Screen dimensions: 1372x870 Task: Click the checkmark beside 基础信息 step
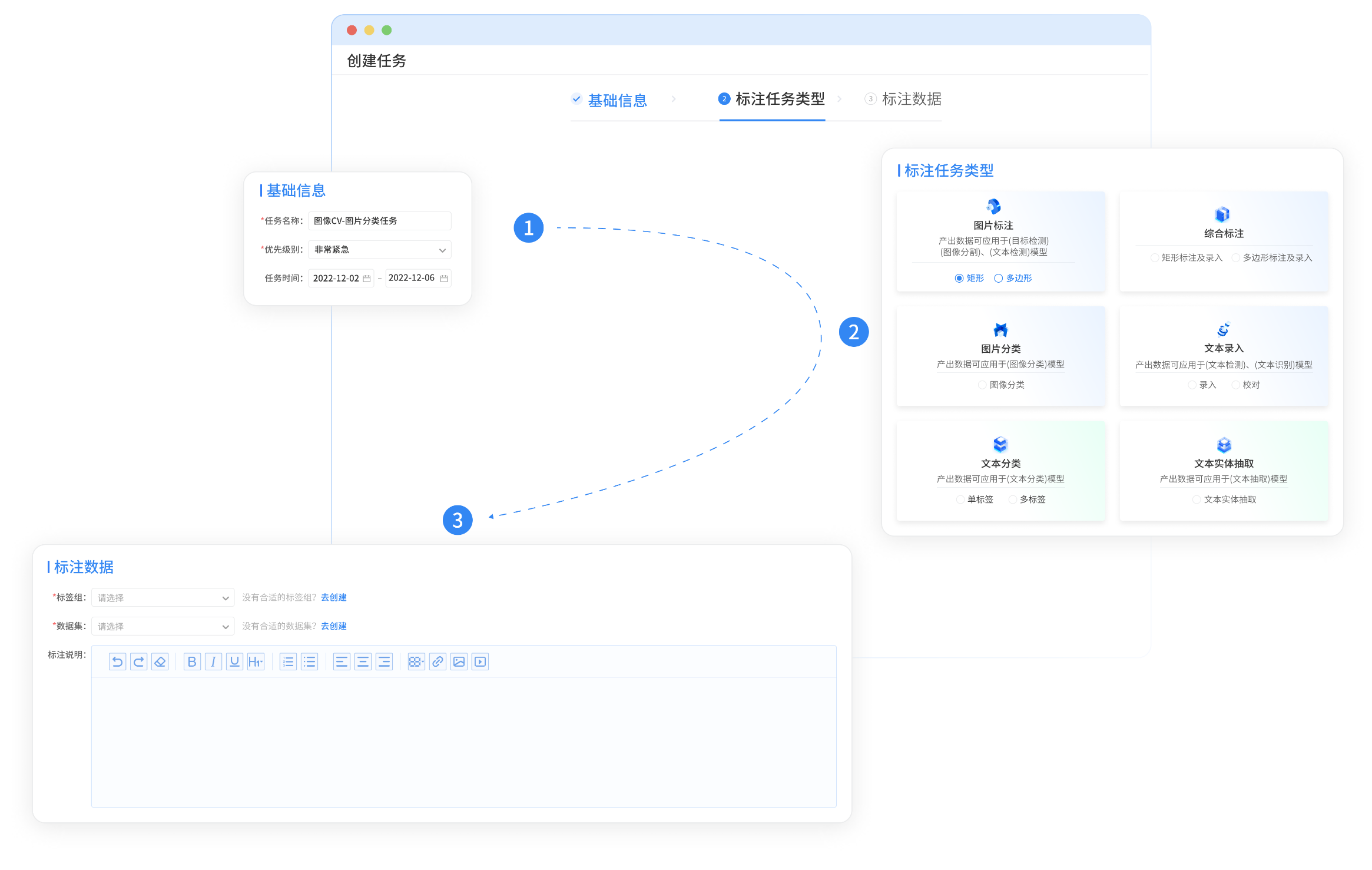click(x=576, y=99)
